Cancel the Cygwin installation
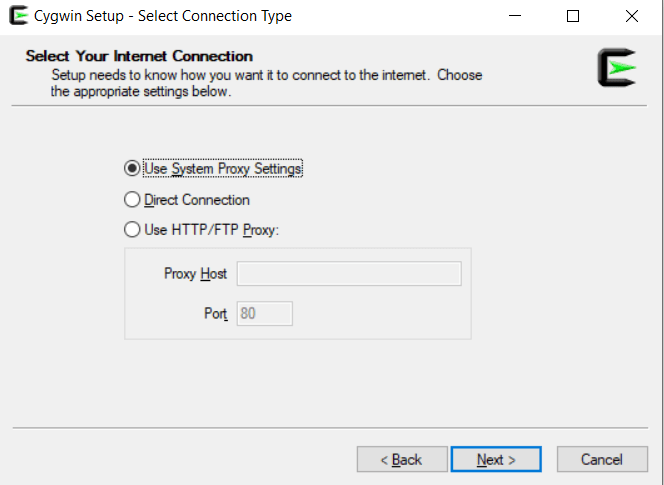Viewport: 664px width, 485px height. 602,459
